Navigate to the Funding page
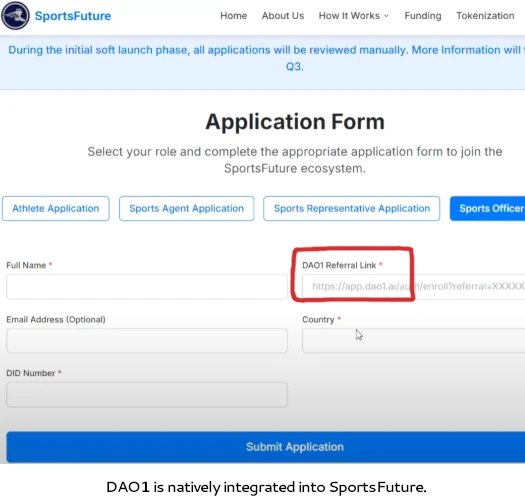 423,16
